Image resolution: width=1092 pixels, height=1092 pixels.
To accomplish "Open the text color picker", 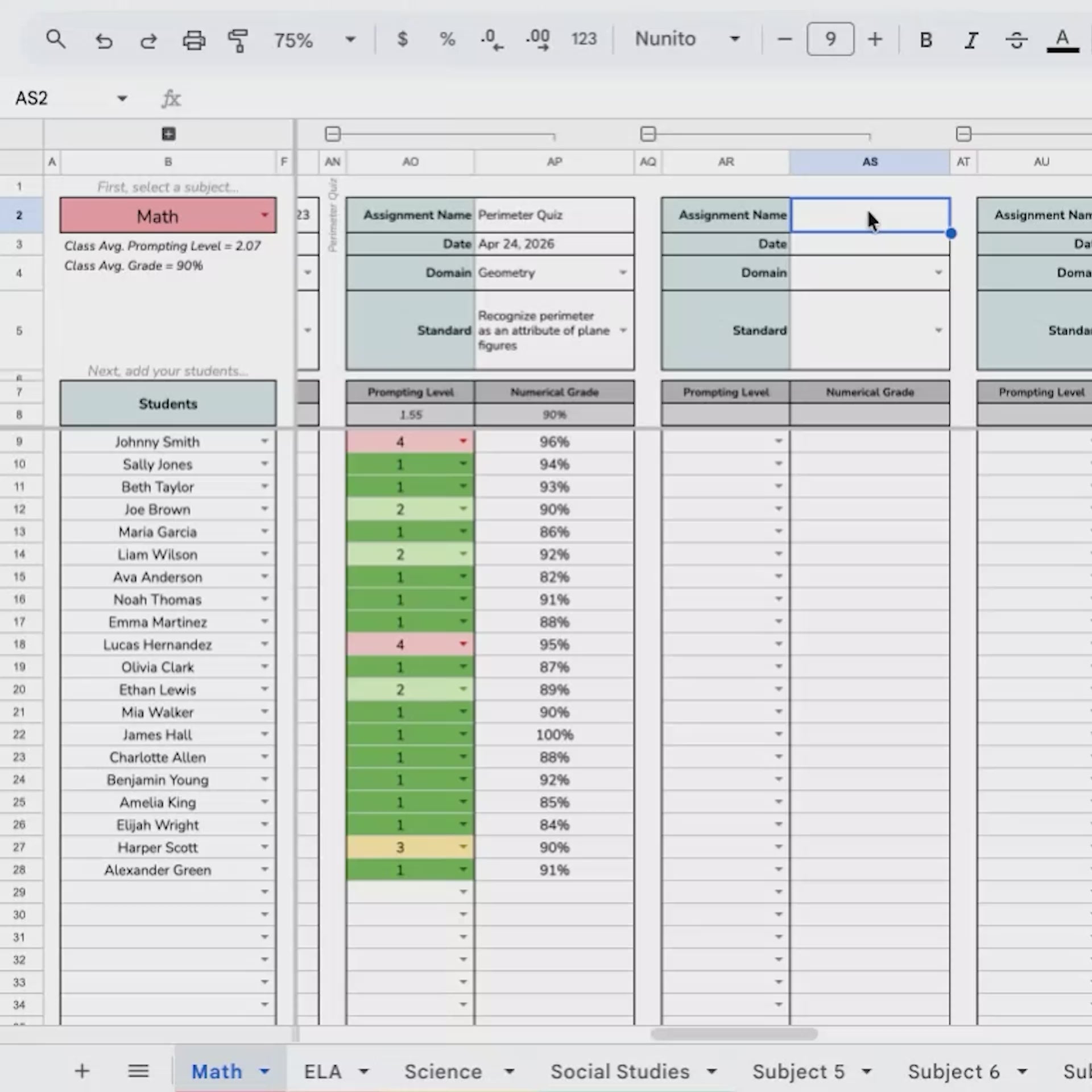I will coord(1062,40).
